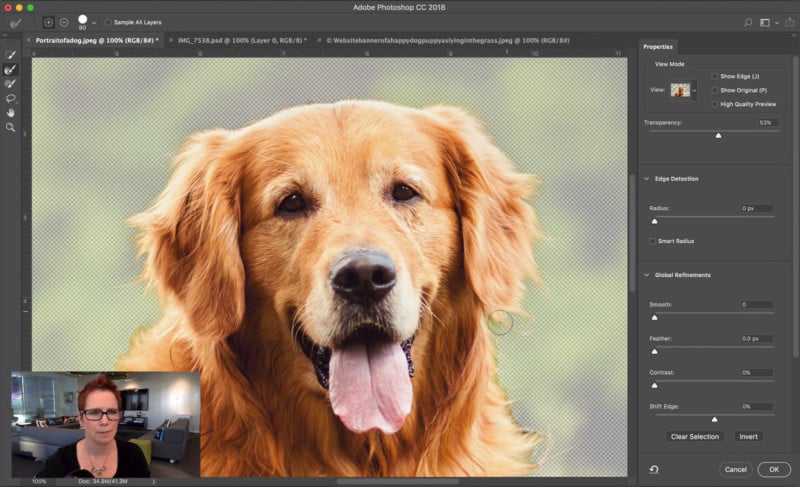This screenshot has height=487, width=800.
Task: Click the Shift Edge slider handle
Action: point(714,419)
